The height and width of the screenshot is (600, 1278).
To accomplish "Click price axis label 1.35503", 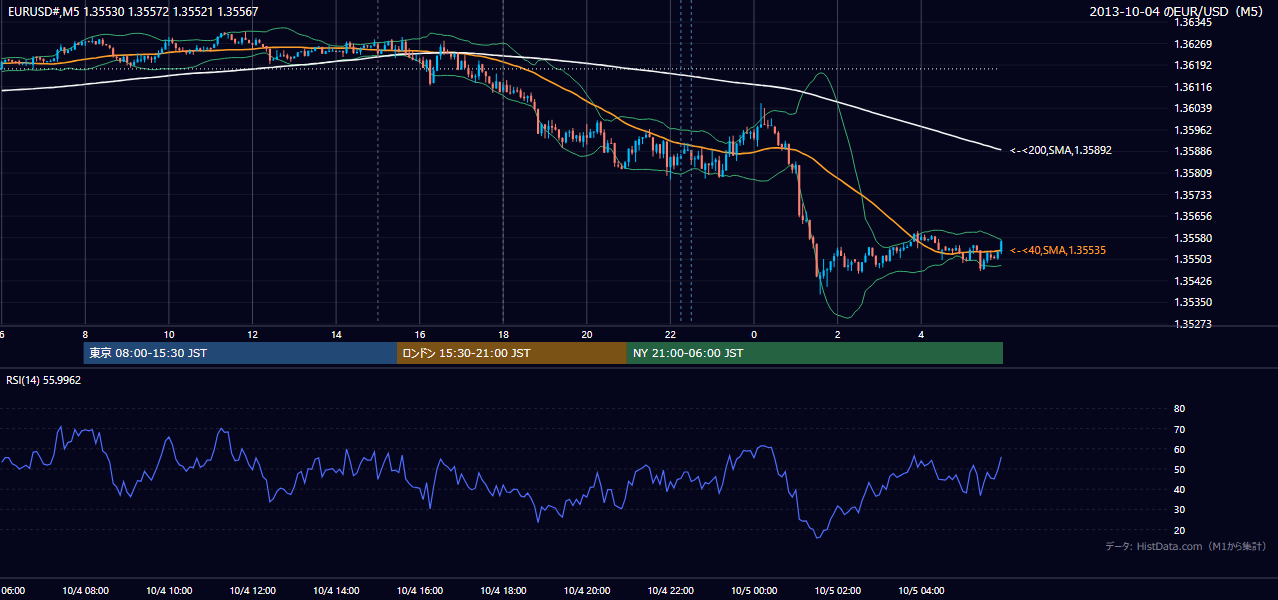I will [1195, 259].
